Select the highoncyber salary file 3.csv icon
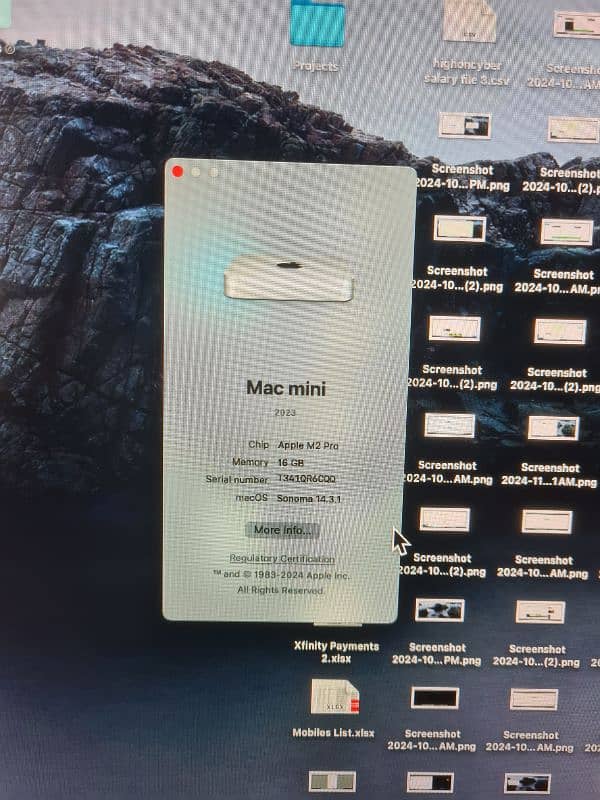Screen dimensions: 600x800 pyautogui.click(x=469, y=20)
